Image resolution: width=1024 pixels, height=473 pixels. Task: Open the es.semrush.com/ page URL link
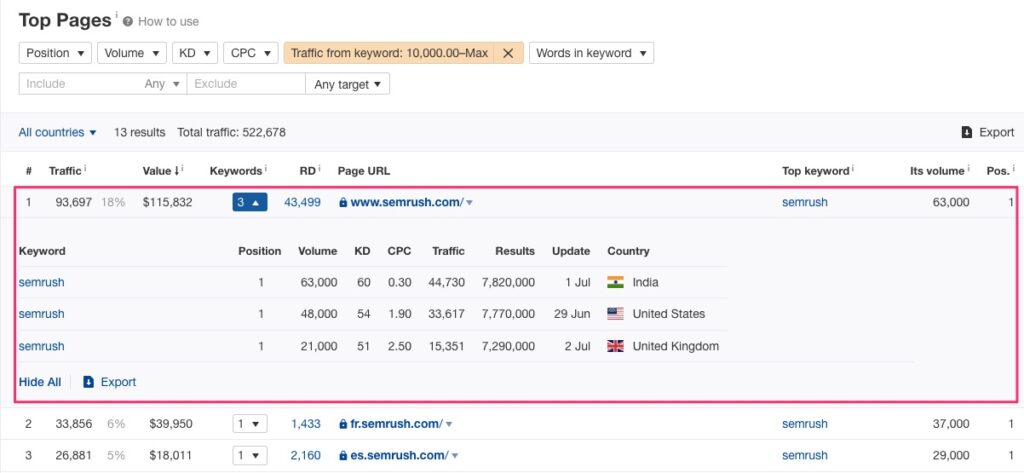[x=400, y=455]
